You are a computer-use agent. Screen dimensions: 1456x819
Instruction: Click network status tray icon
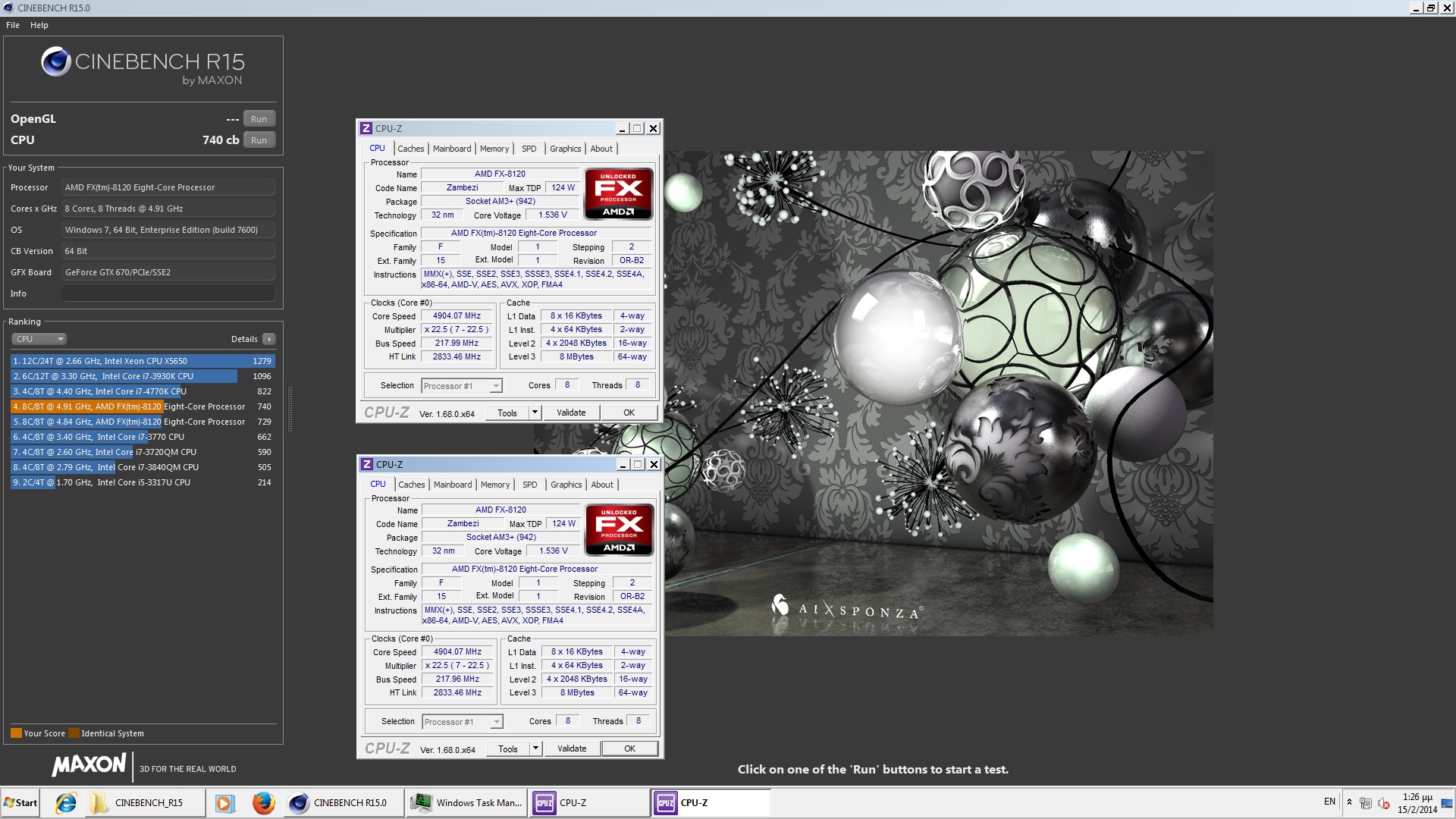click(x=1366, y=803)
